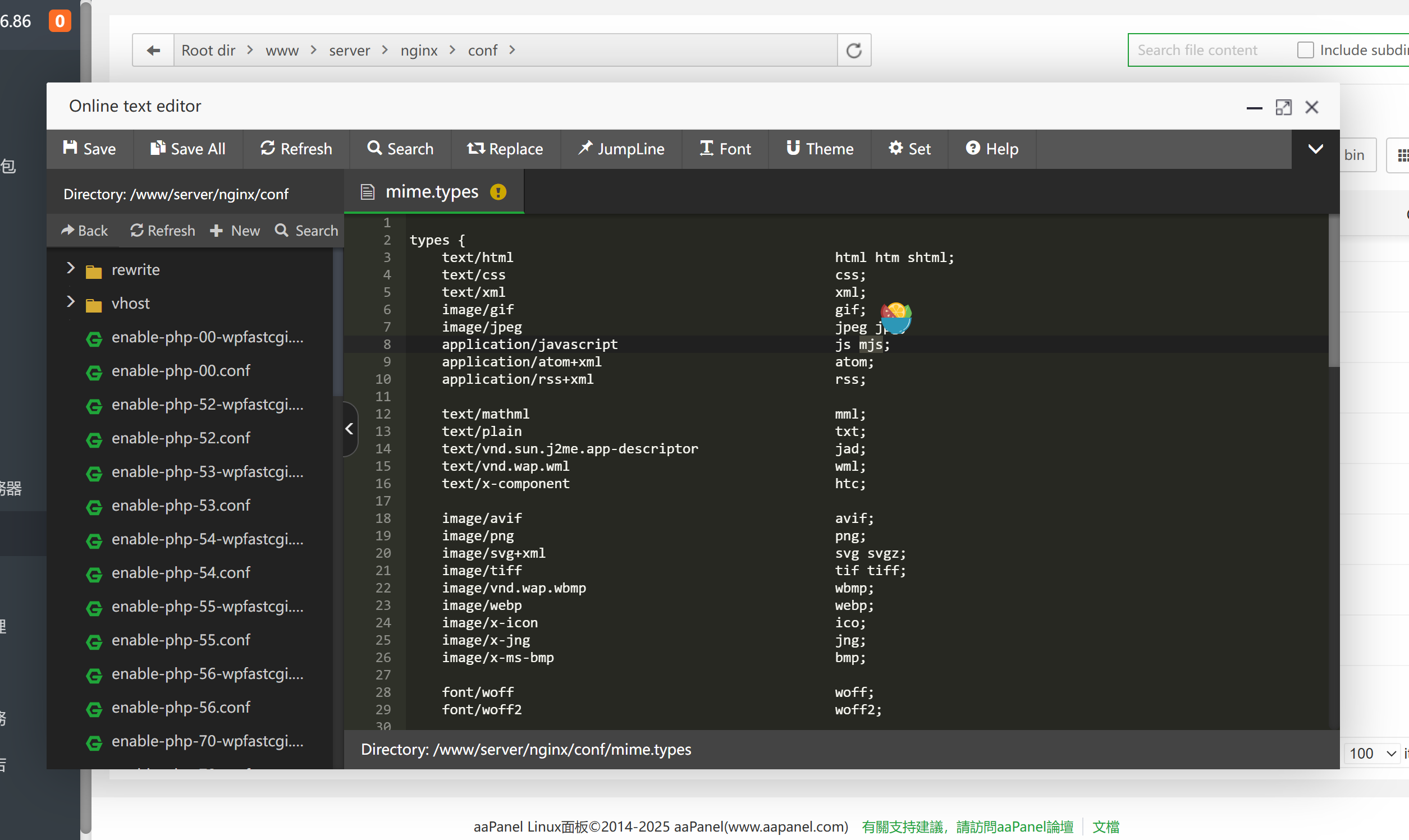1409x840 pixels.
Task: Click Save All button
Action: (187, 149)
